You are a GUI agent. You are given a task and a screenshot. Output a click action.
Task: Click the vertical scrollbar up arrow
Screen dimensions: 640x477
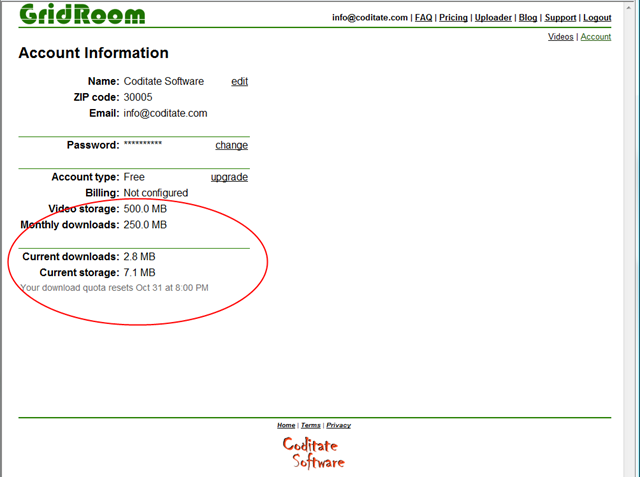[x=629, y=7]
